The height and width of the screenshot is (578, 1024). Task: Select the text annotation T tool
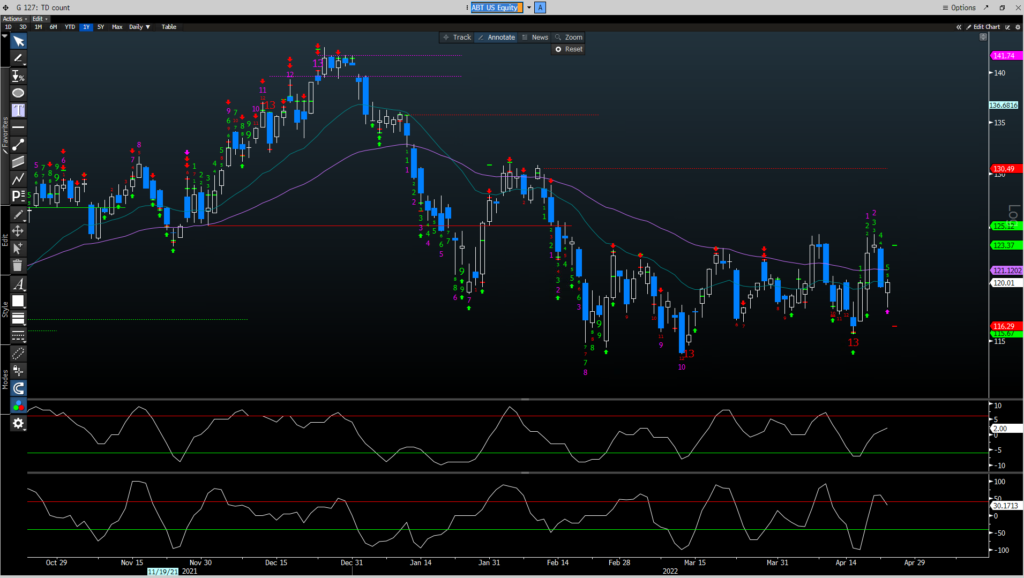(x=18, y=110)
